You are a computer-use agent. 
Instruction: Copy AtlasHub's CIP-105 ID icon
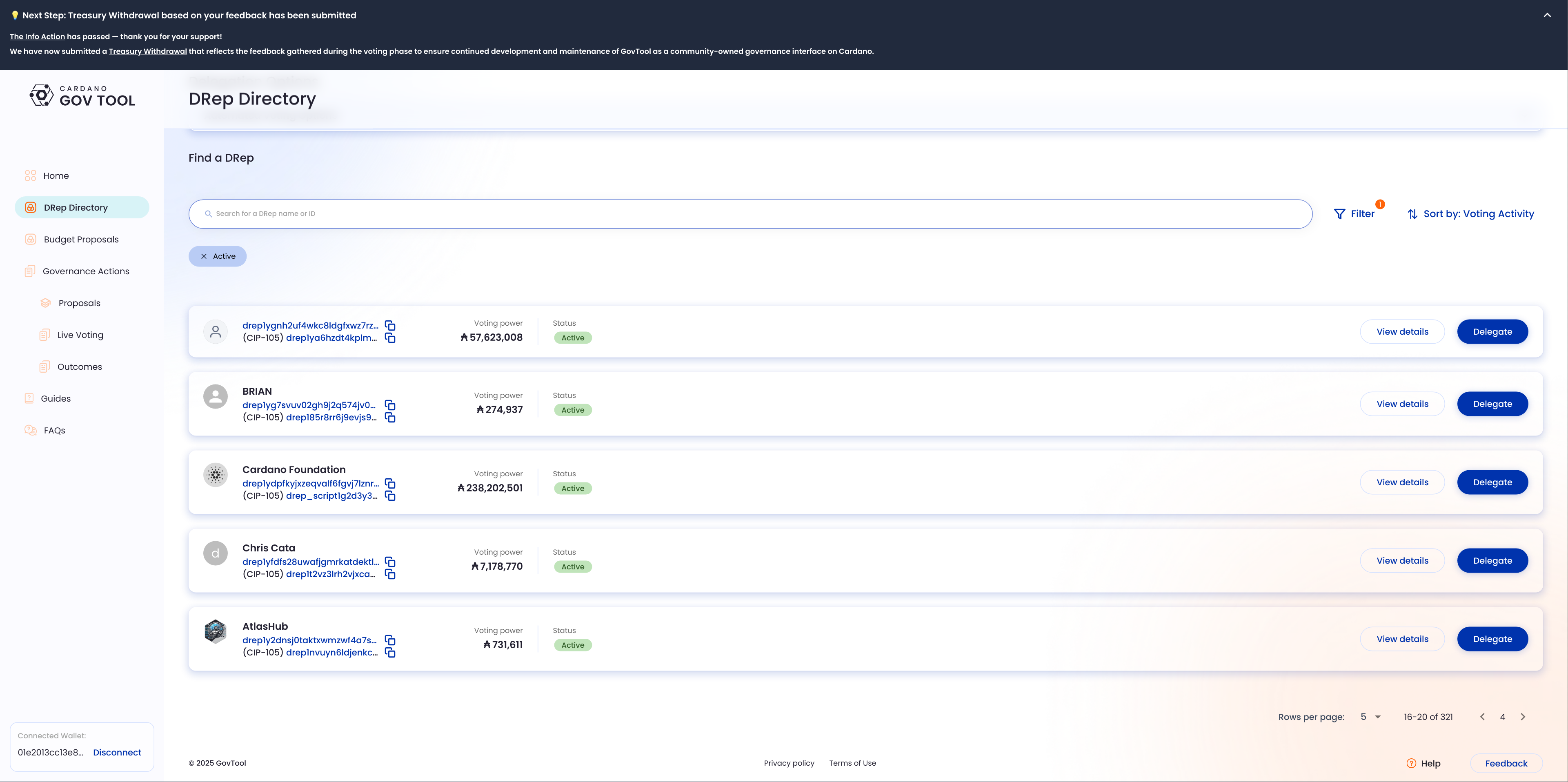coord(390,653)
